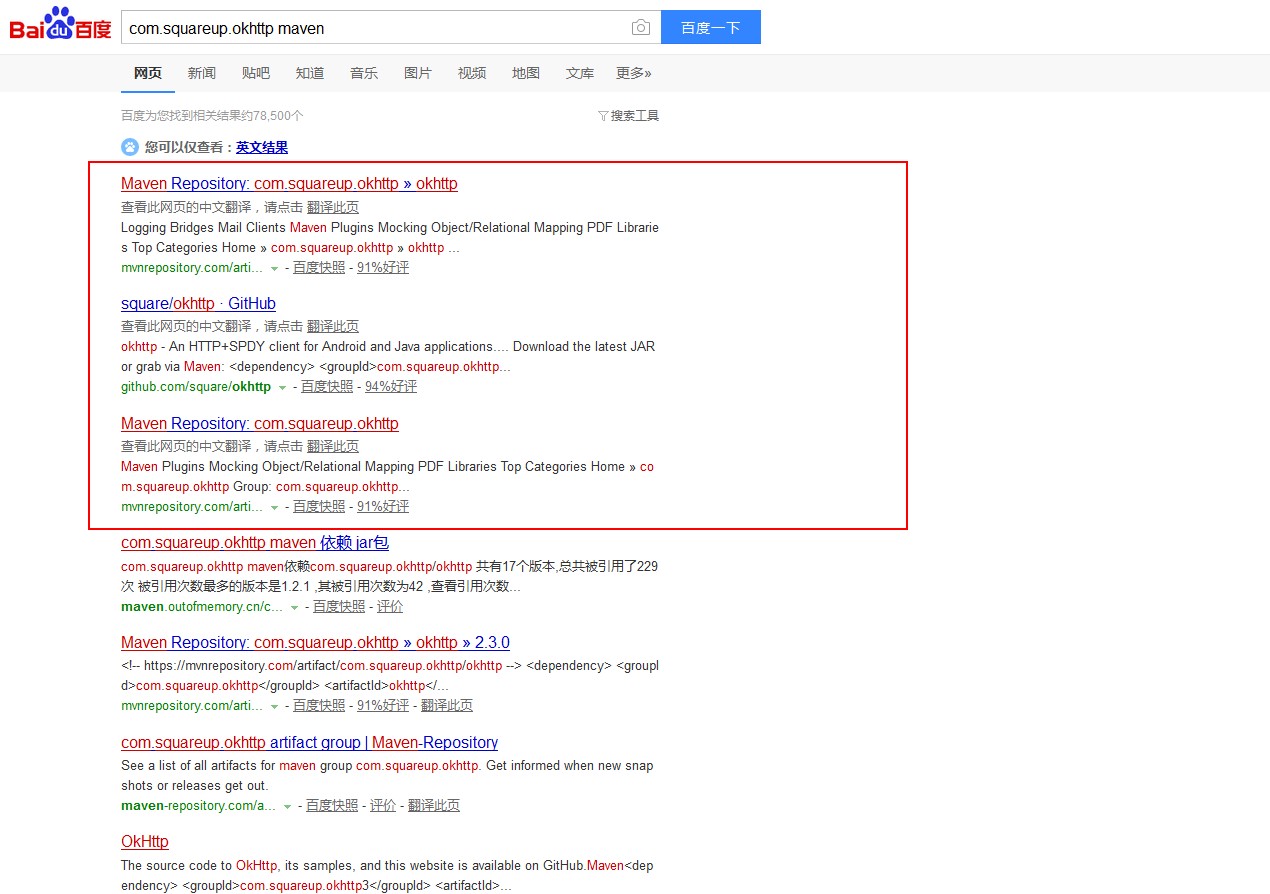Expand the 更多» menu
1270x894 pixels.
(x=634, y=73)
